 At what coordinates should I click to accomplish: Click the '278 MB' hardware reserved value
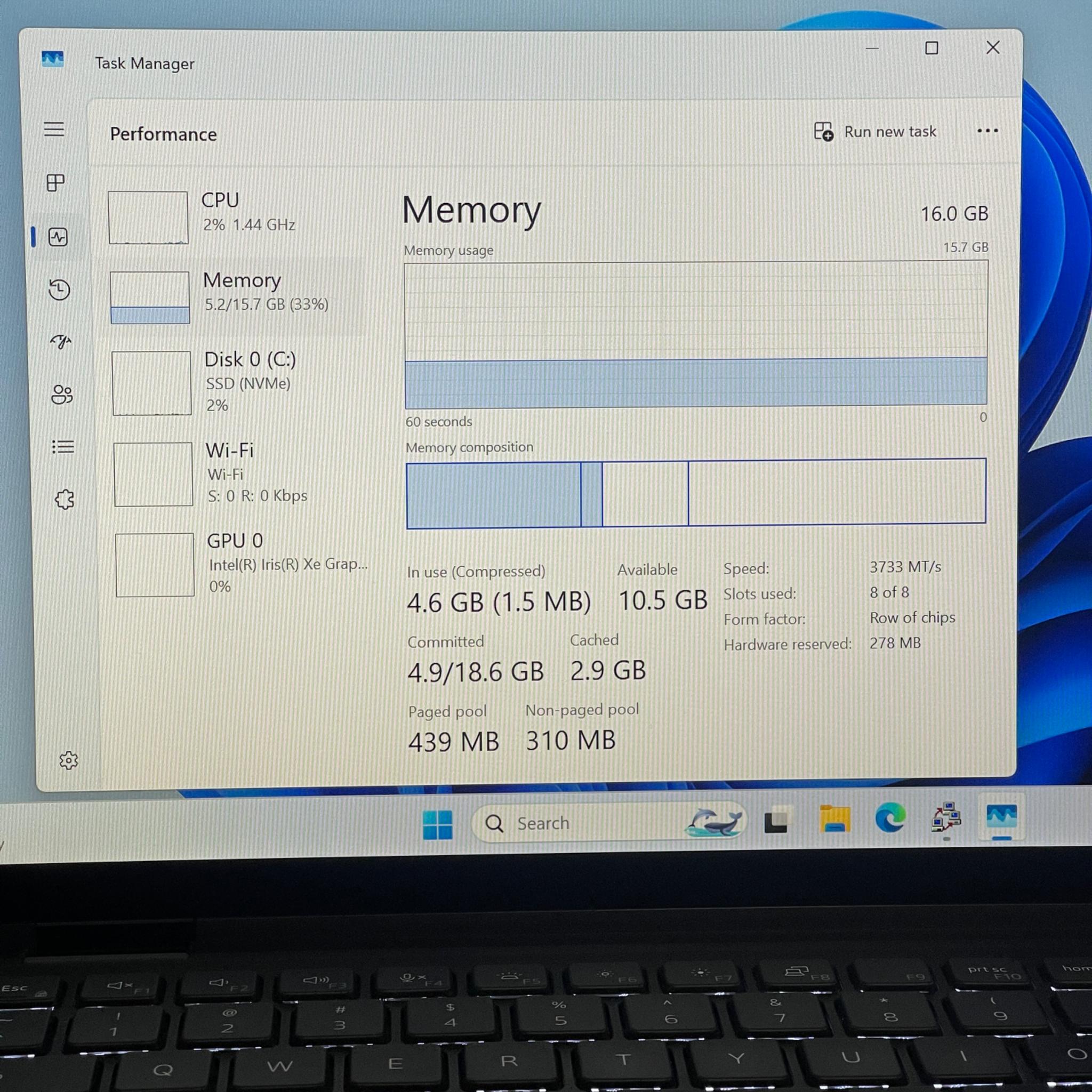(x=895, y=643)
